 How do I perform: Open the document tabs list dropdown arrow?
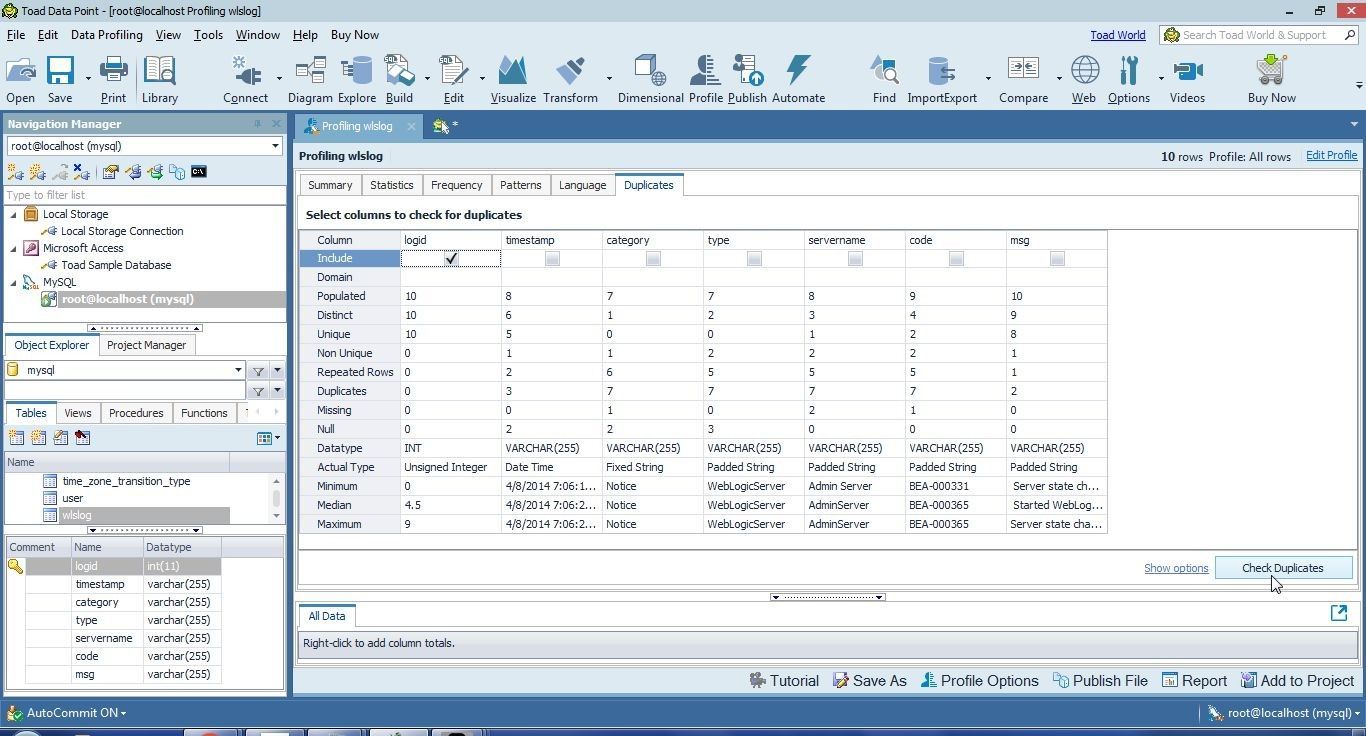(1354, 125)
